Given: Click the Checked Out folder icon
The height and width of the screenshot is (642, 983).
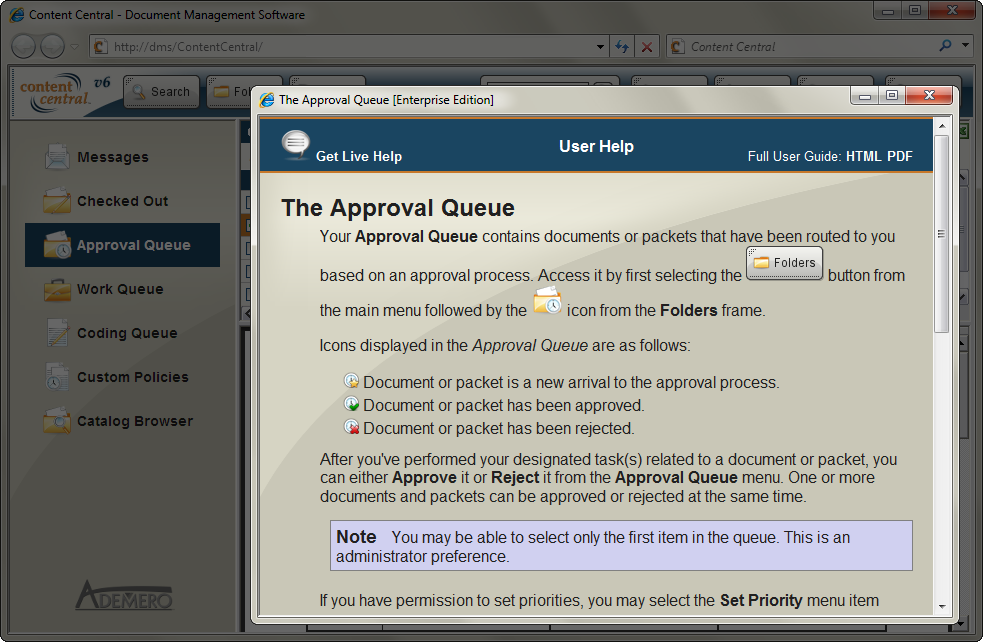Looking at the screenshot, I should coord(56,201).
